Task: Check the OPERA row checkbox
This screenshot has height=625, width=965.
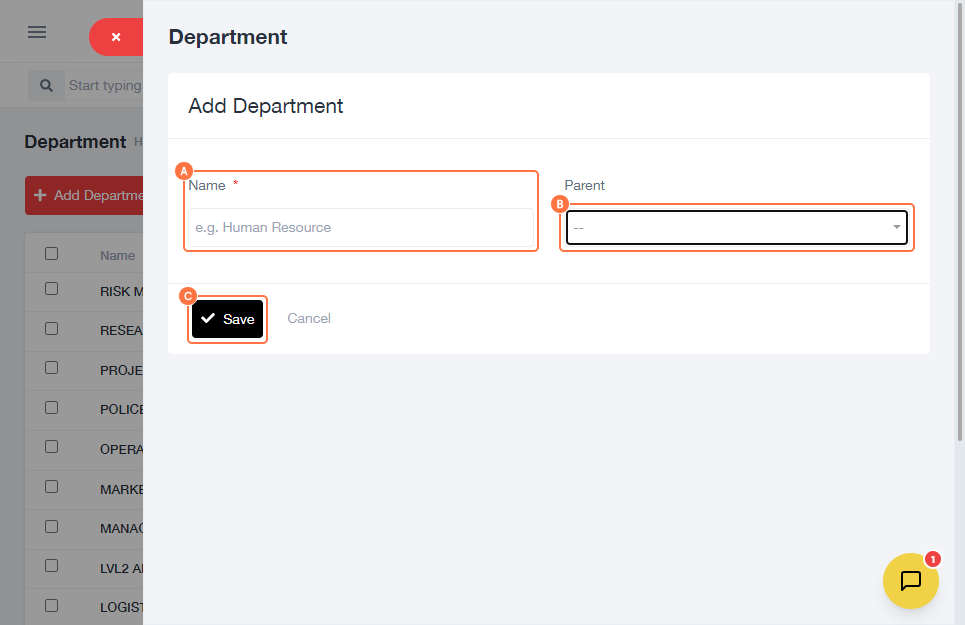Action: click(x=51, y=447)
